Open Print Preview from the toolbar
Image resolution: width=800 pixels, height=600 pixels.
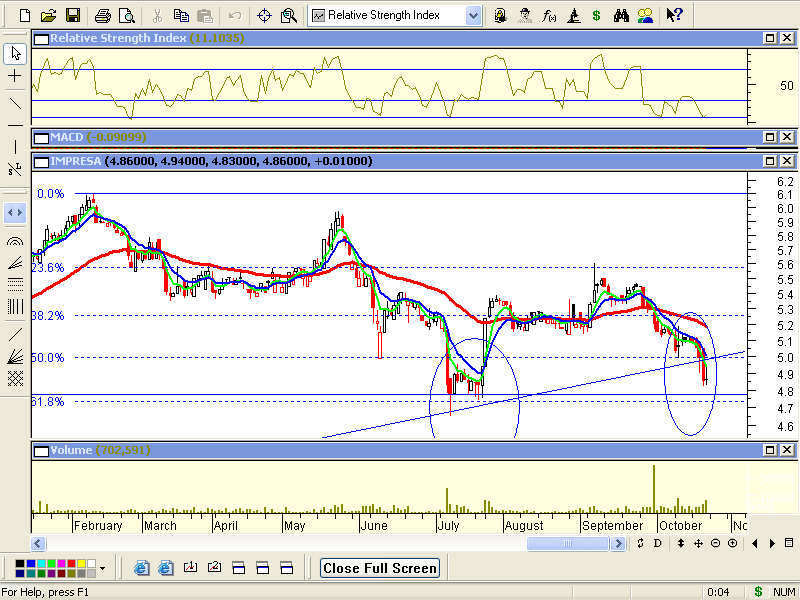[127, 16]
